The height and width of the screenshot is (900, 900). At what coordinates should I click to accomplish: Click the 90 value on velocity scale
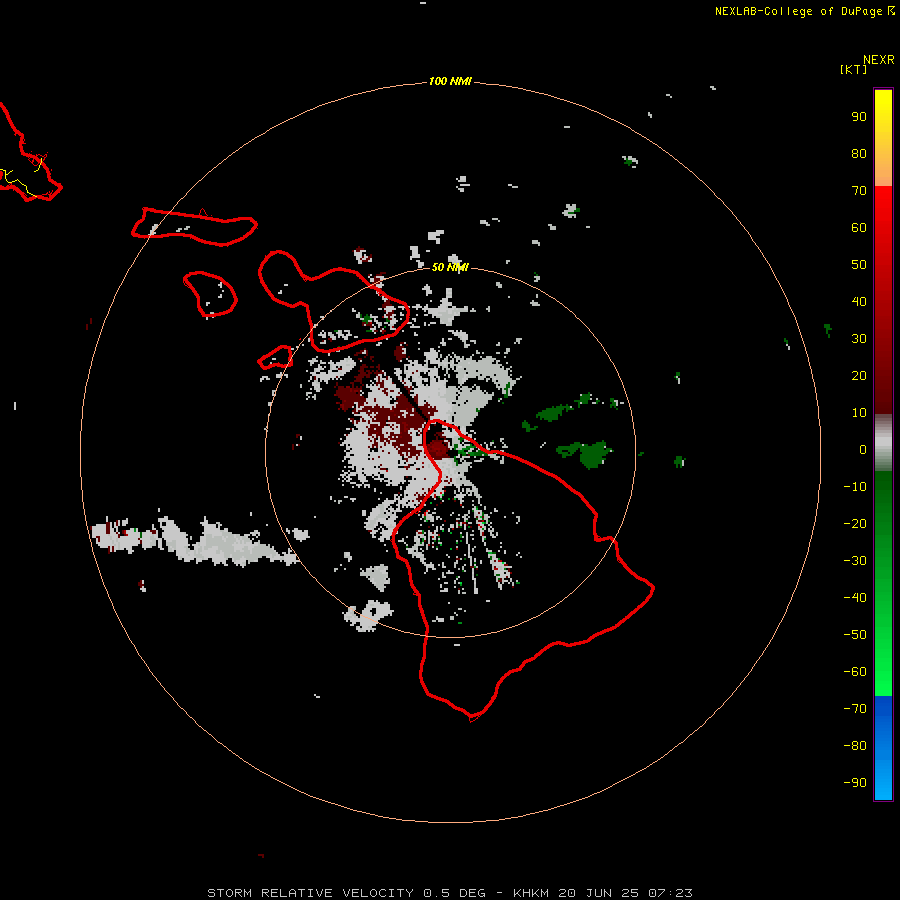(859, 117)
